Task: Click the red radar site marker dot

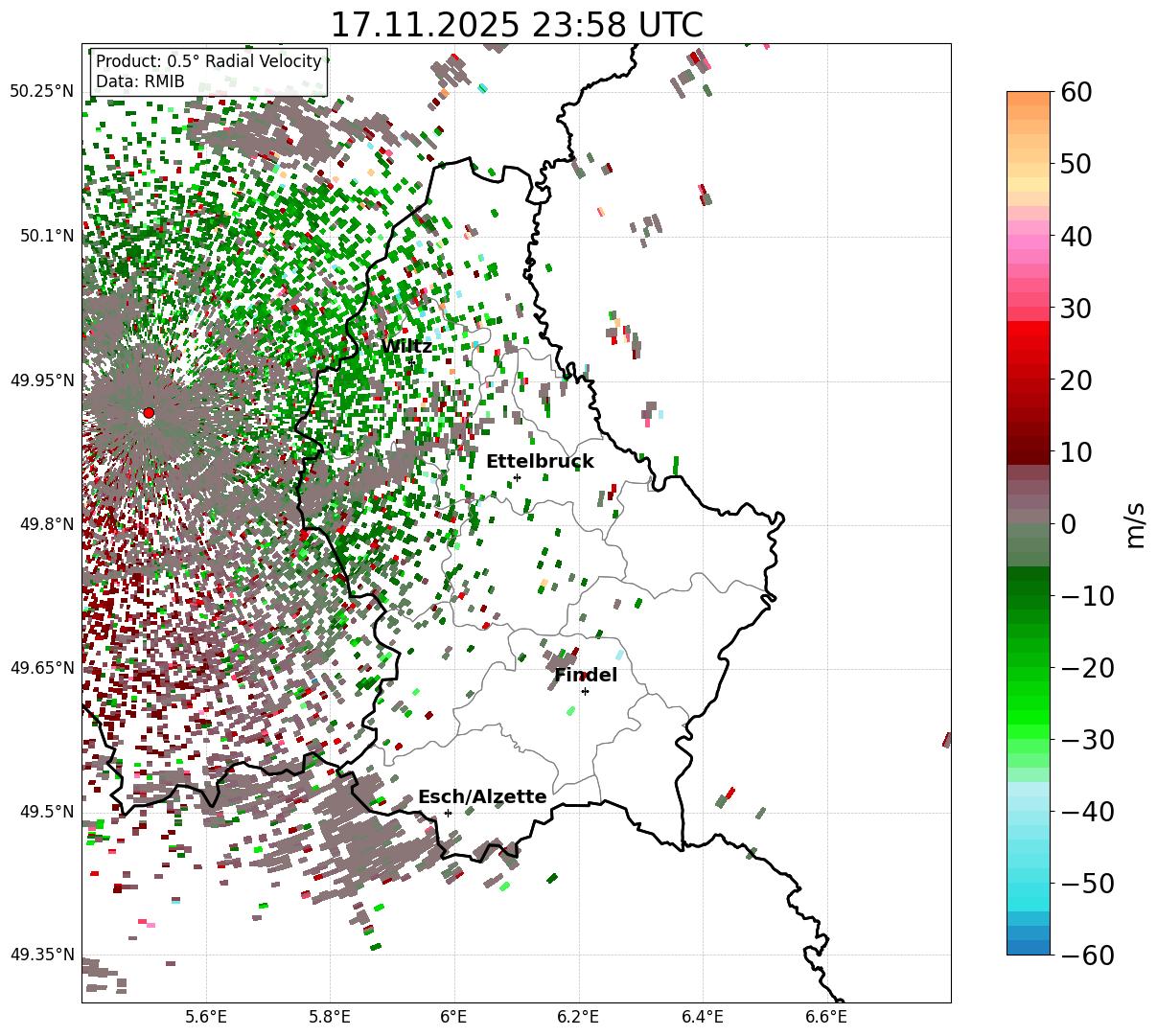Action: pyautogui.click(x=148, y=413)
